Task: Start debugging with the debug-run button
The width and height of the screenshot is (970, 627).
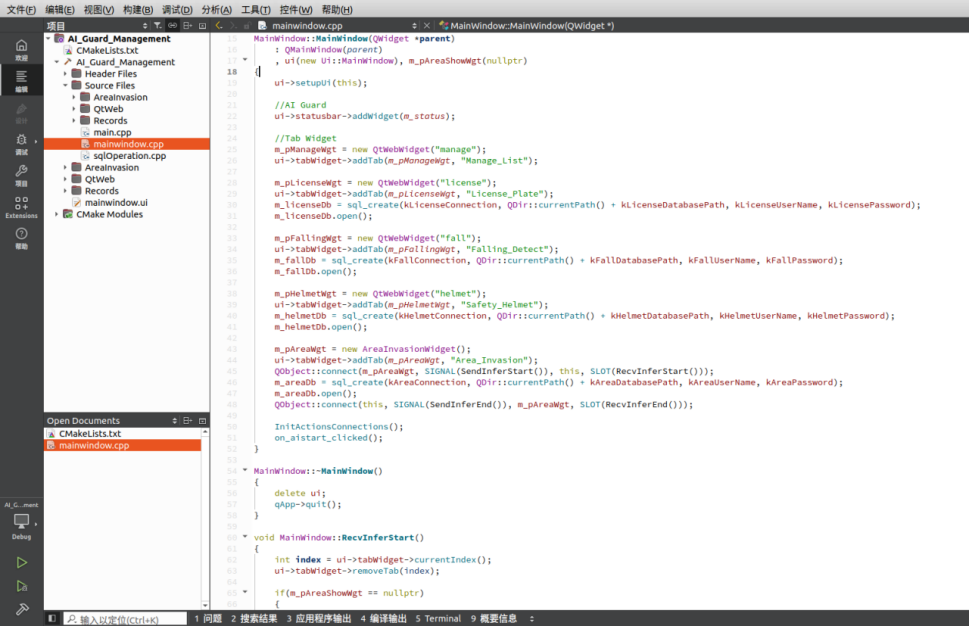Action: click(22, 586)
